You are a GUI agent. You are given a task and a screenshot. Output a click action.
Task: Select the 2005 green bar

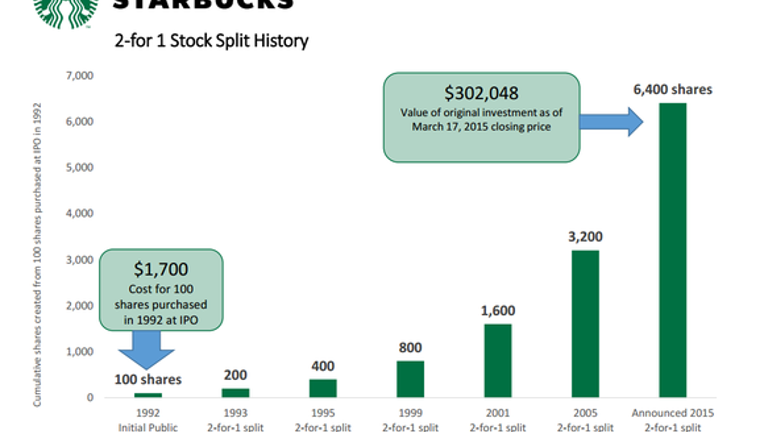click(585, 324)
